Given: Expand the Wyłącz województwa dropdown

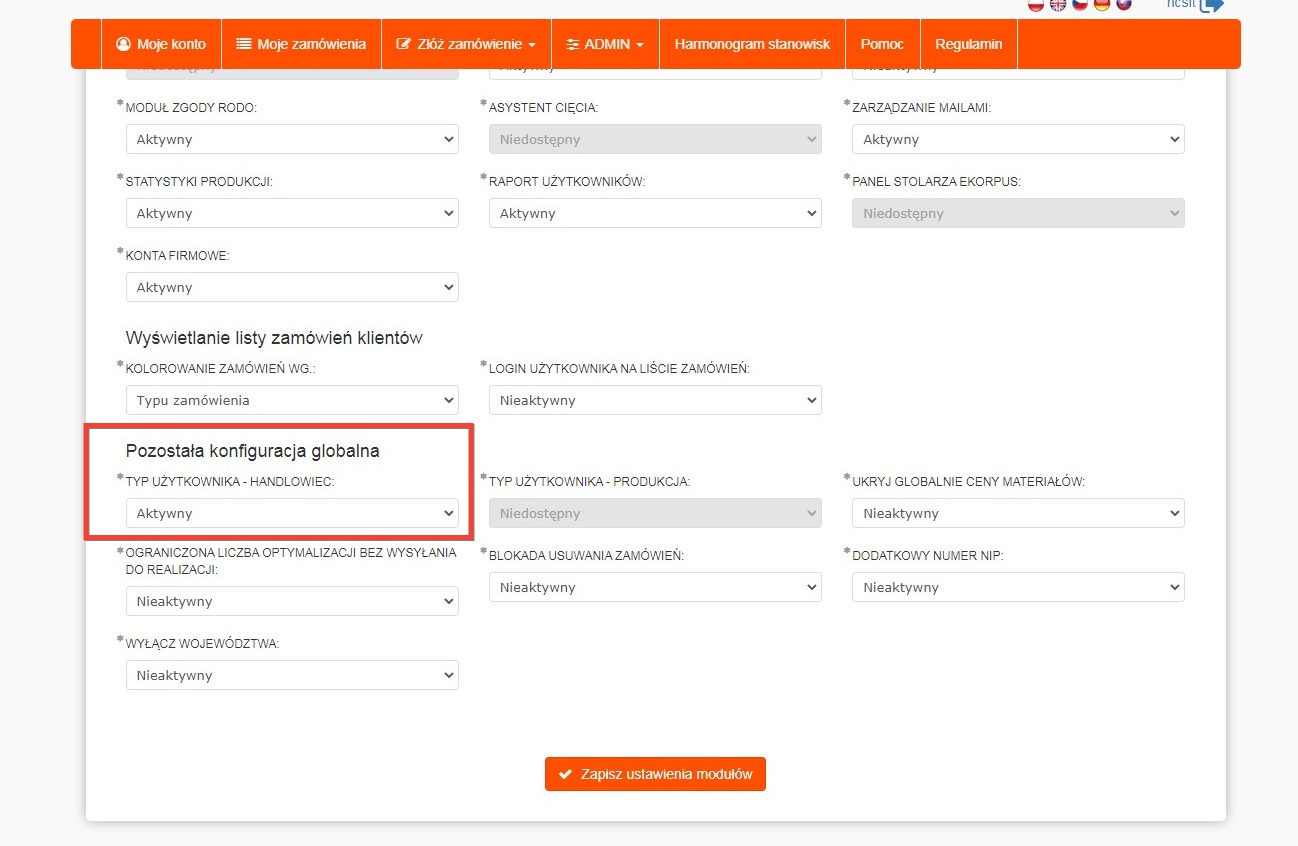Looking at the screenshot, I should tap(292, 675).
